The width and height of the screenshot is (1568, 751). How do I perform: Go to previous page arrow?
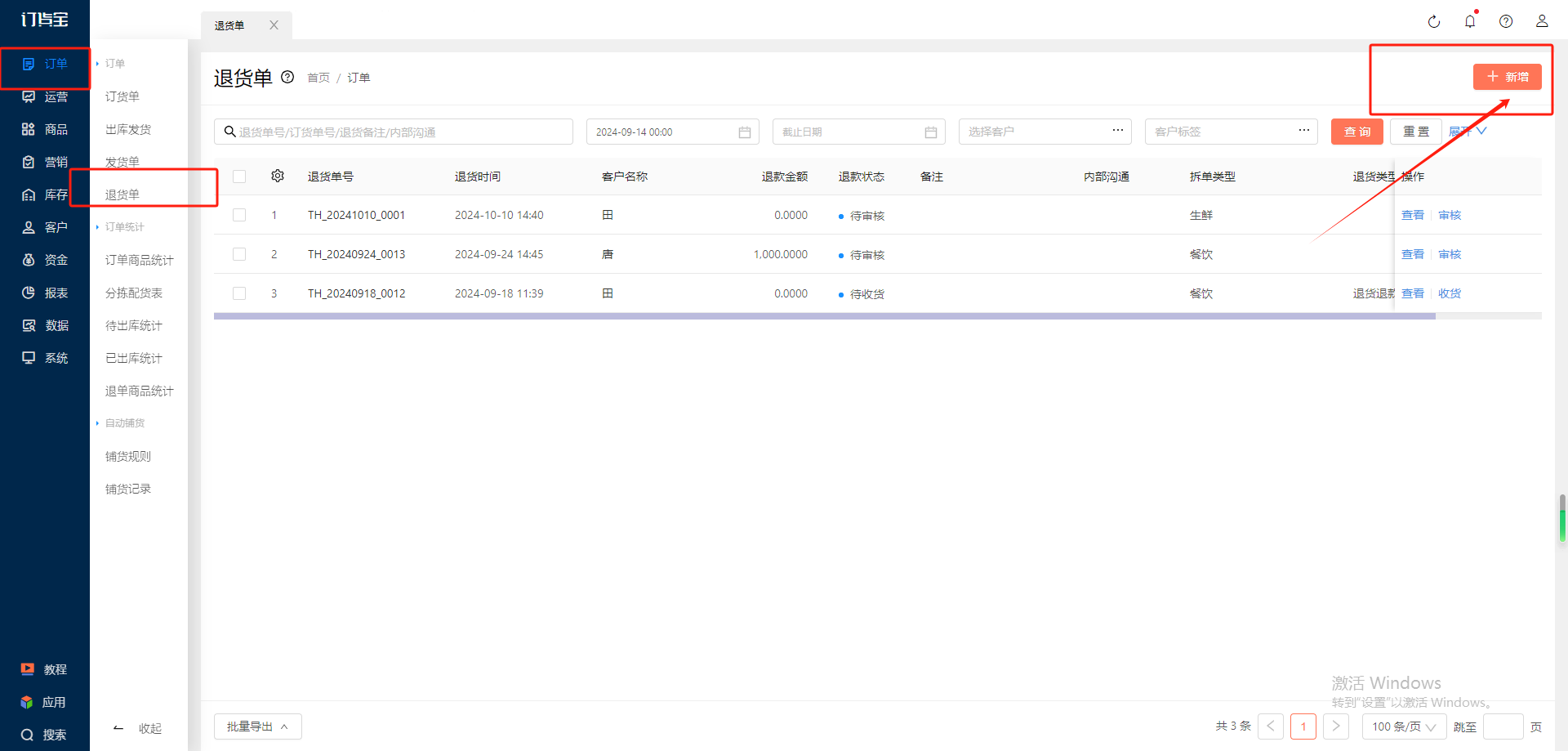[1271, 726]
